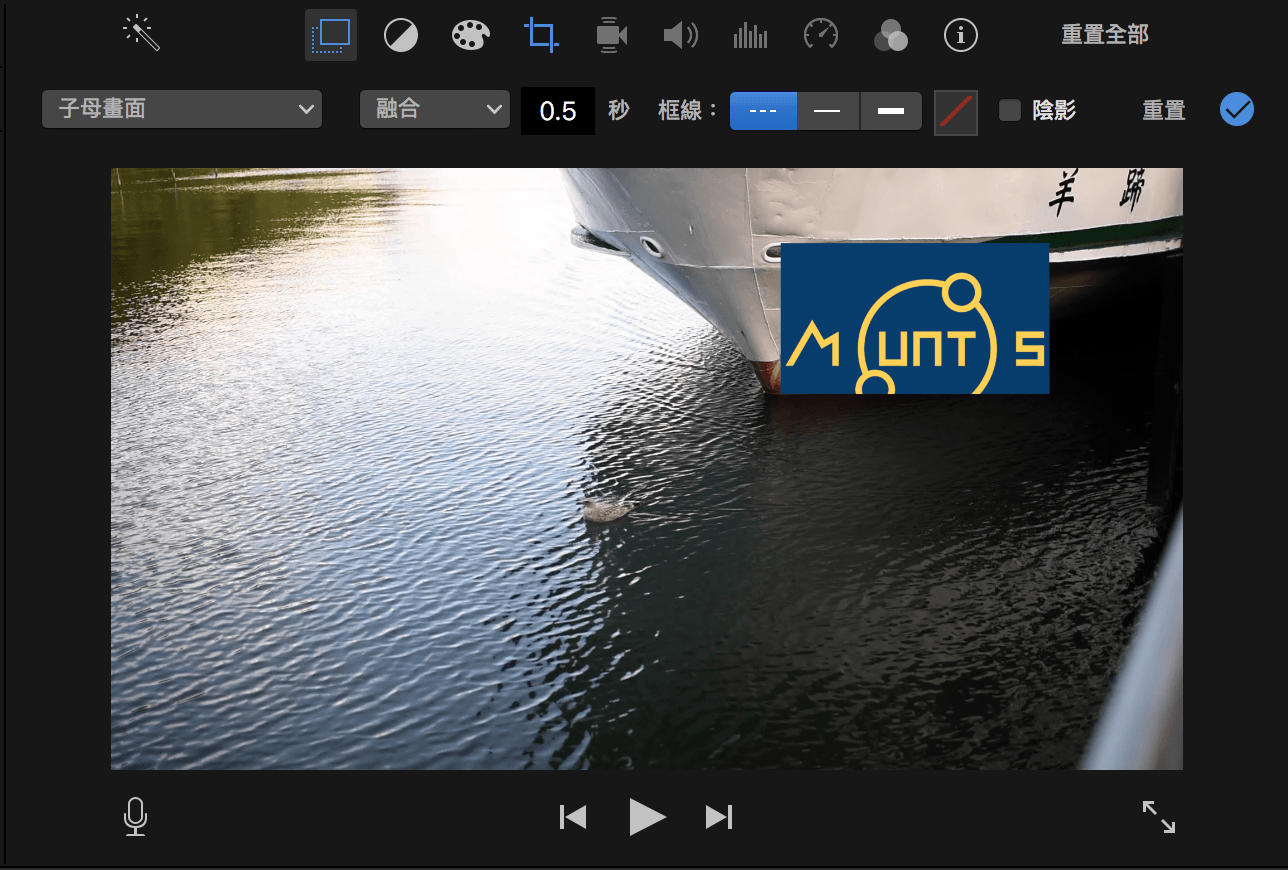Open the border color swatch
This screenshot has height=870, width=1288.
click(x=956, y=112)
